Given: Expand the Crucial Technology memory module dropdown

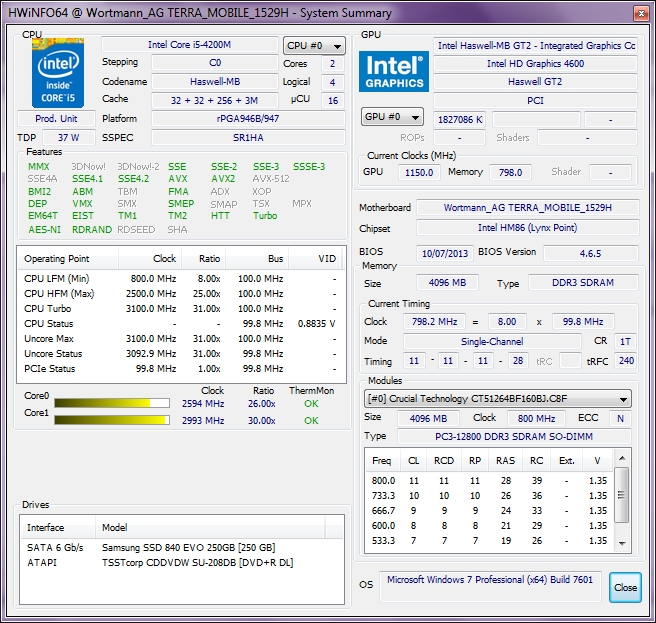Looking at the screenshot, I should tap(497, 399).
